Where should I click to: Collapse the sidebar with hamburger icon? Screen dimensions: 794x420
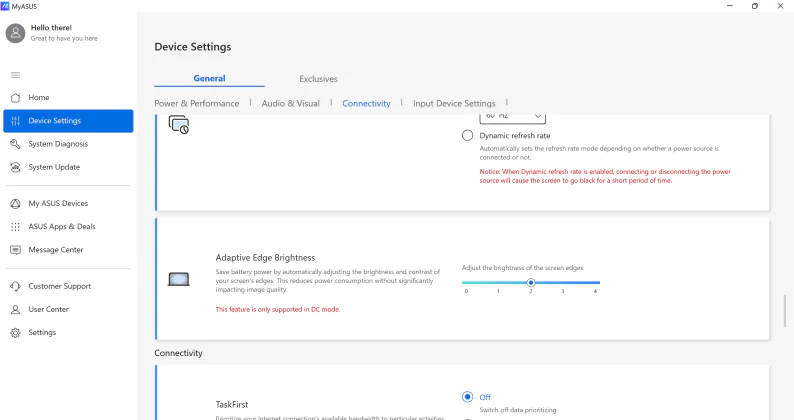click(16, 75)
